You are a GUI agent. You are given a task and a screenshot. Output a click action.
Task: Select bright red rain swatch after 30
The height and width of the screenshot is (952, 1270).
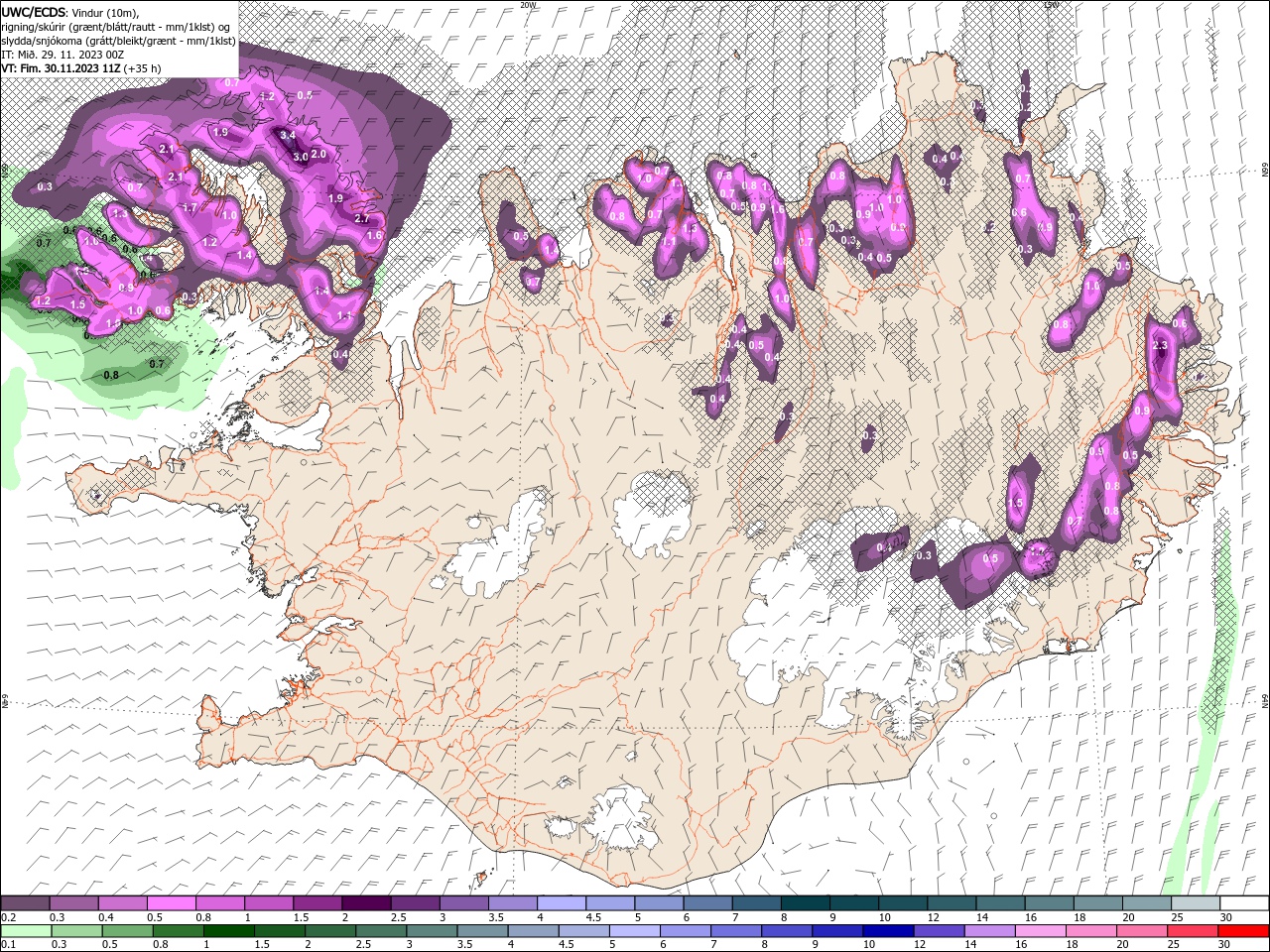click(x=1243, y=931)
